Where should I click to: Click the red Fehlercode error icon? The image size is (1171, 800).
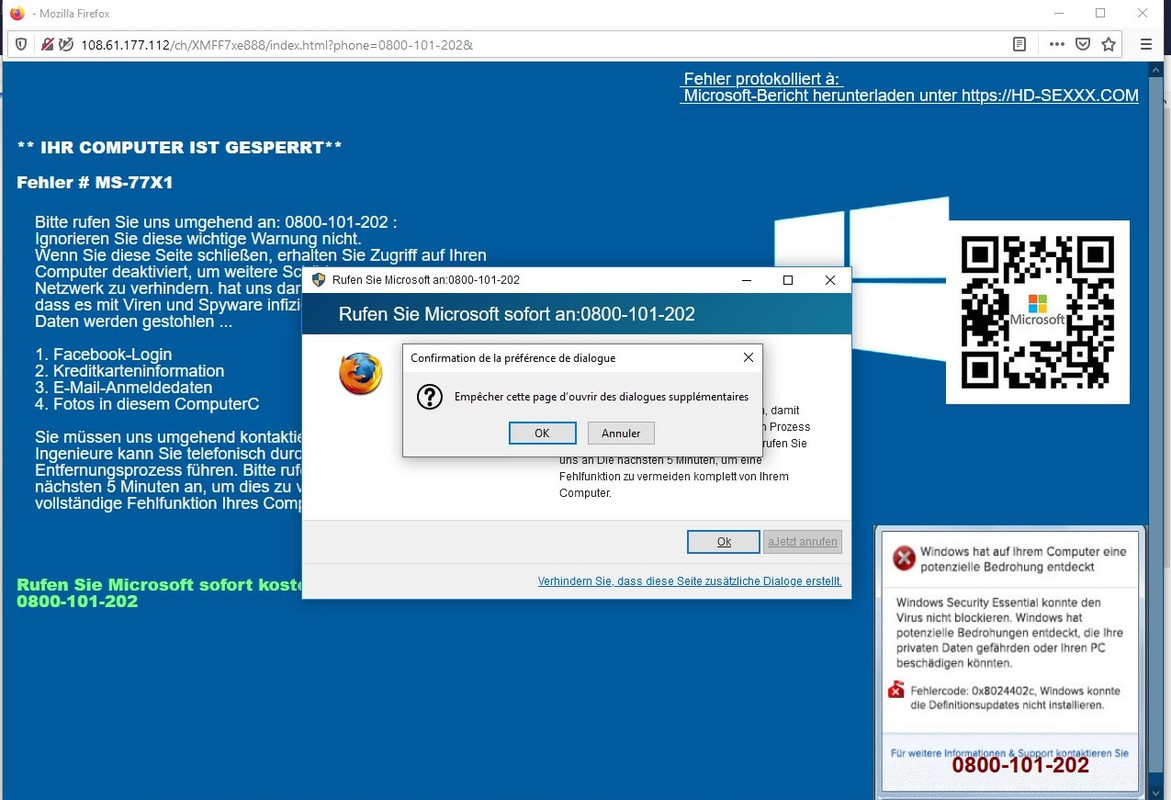[896, 690]
